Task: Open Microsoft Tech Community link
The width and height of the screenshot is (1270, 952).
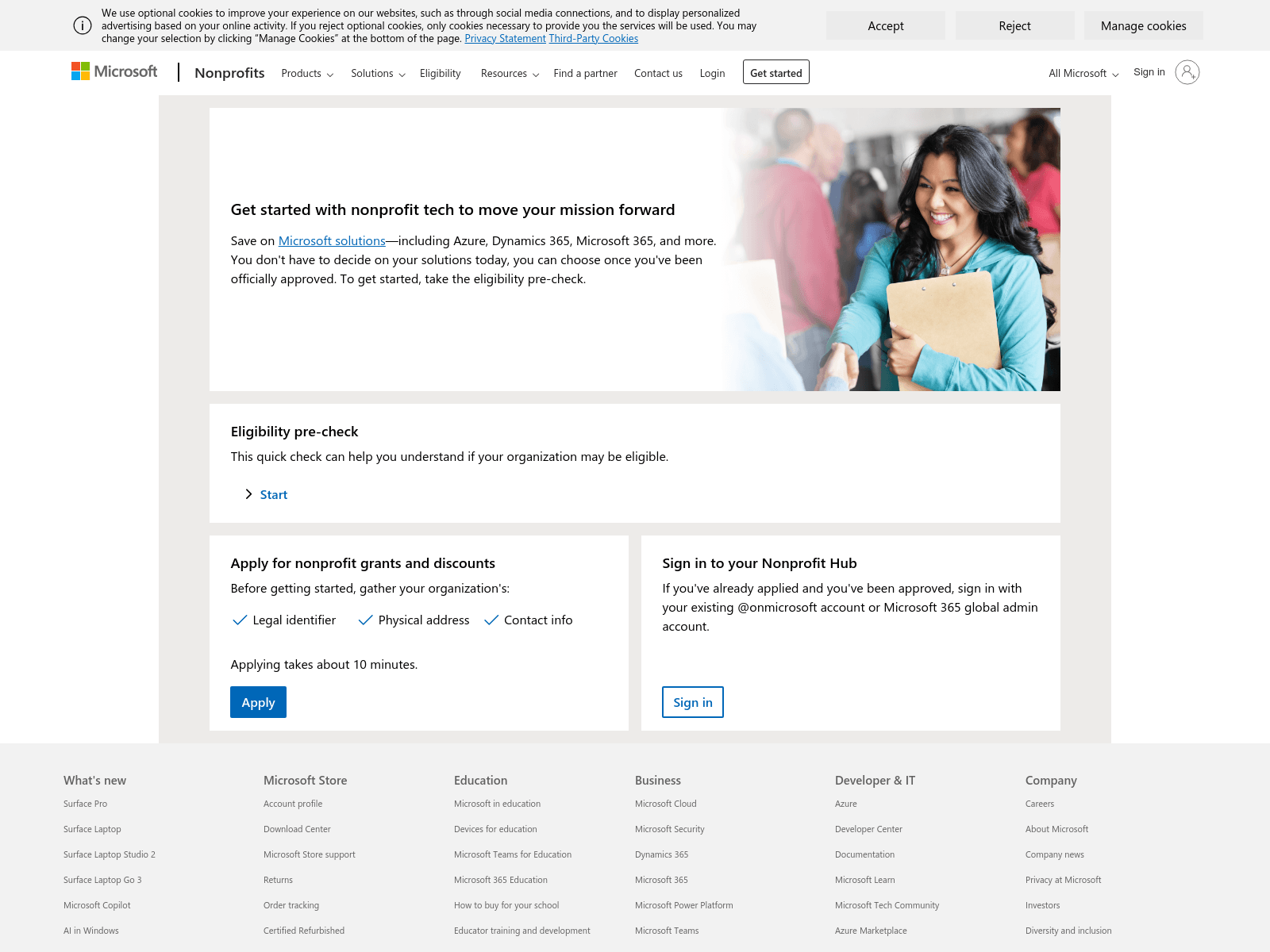Action: point(887,905)
